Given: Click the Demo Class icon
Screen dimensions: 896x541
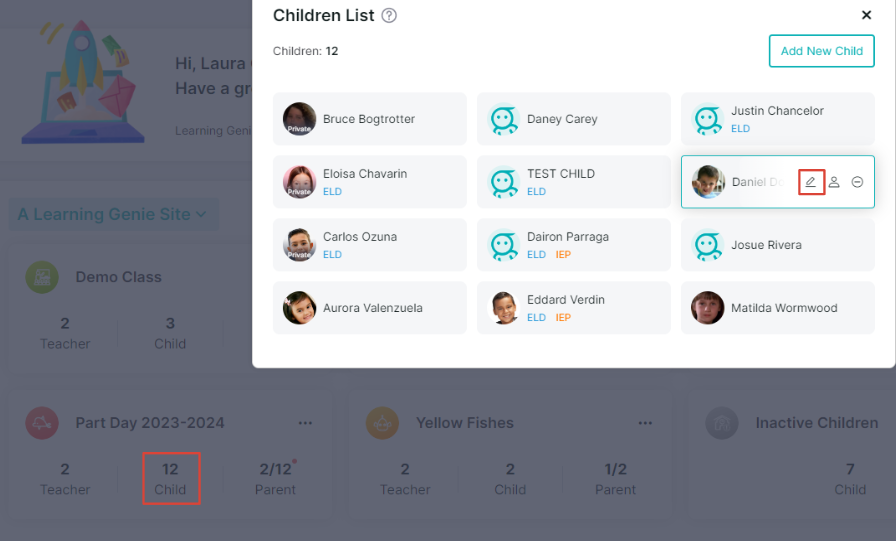Looking at the screenshot, I should 42,277.
